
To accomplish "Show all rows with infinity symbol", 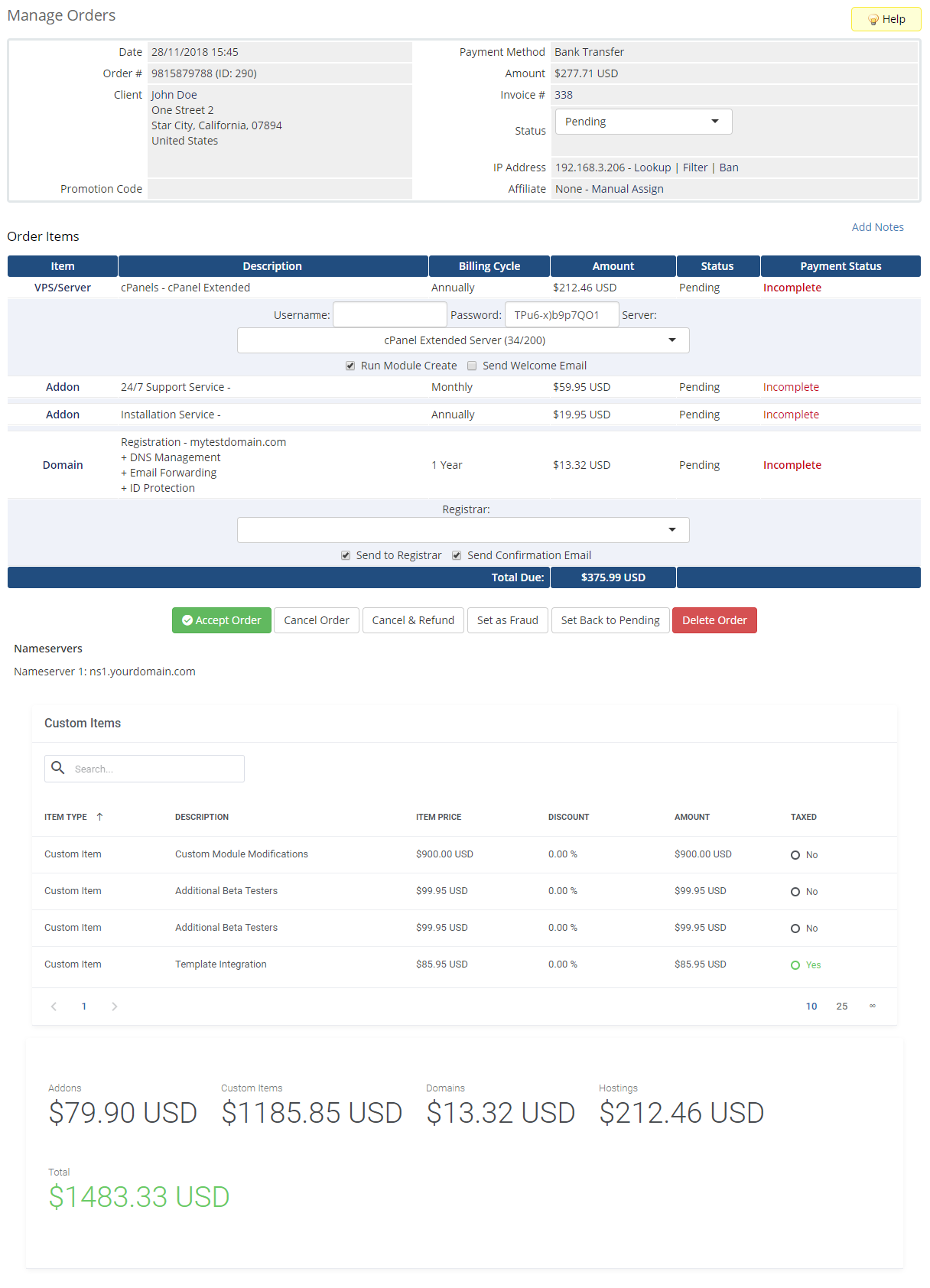I will (x=873, y=1007).
